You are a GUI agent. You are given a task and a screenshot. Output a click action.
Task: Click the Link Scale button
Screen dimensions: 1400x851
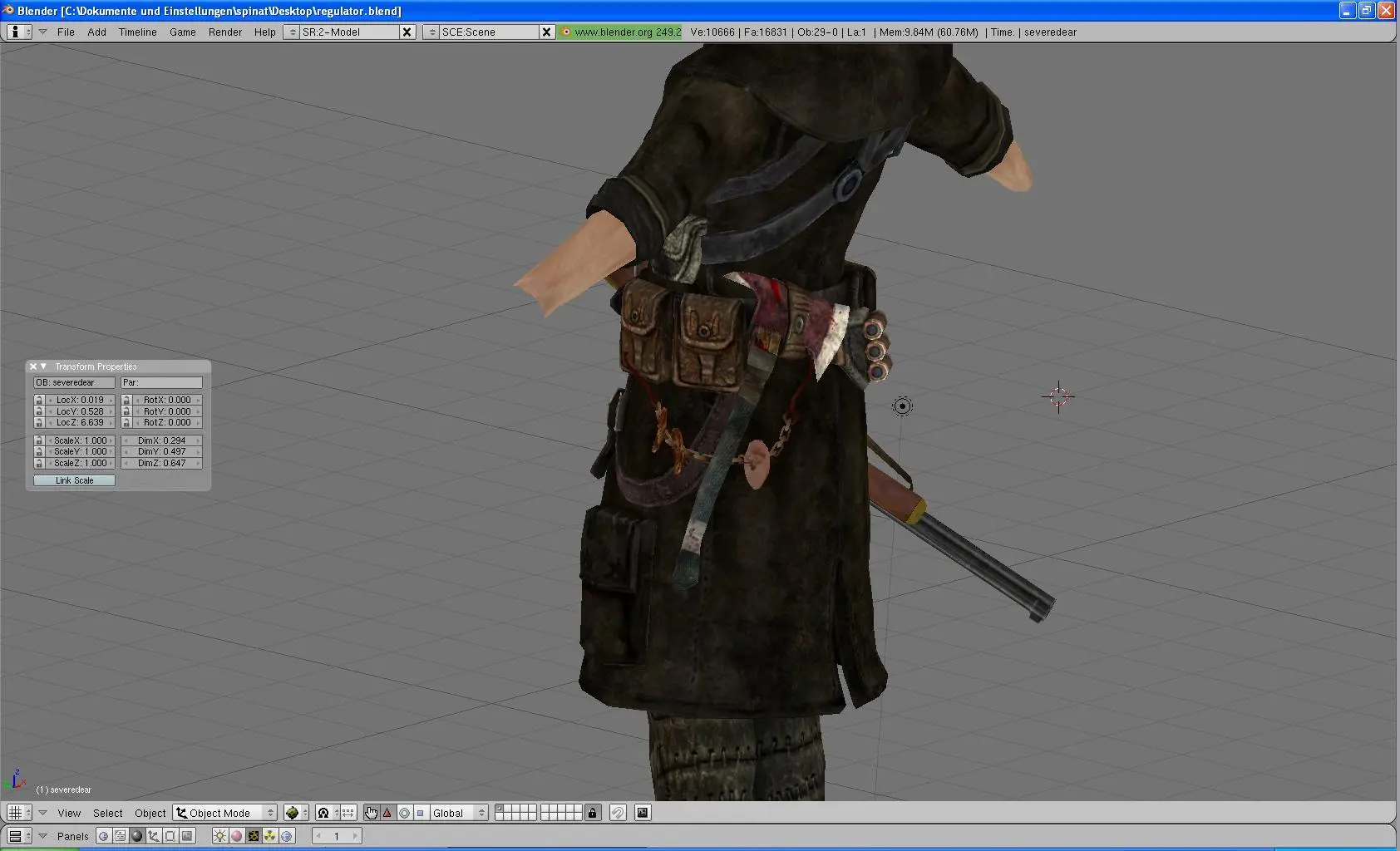point(74,480)
